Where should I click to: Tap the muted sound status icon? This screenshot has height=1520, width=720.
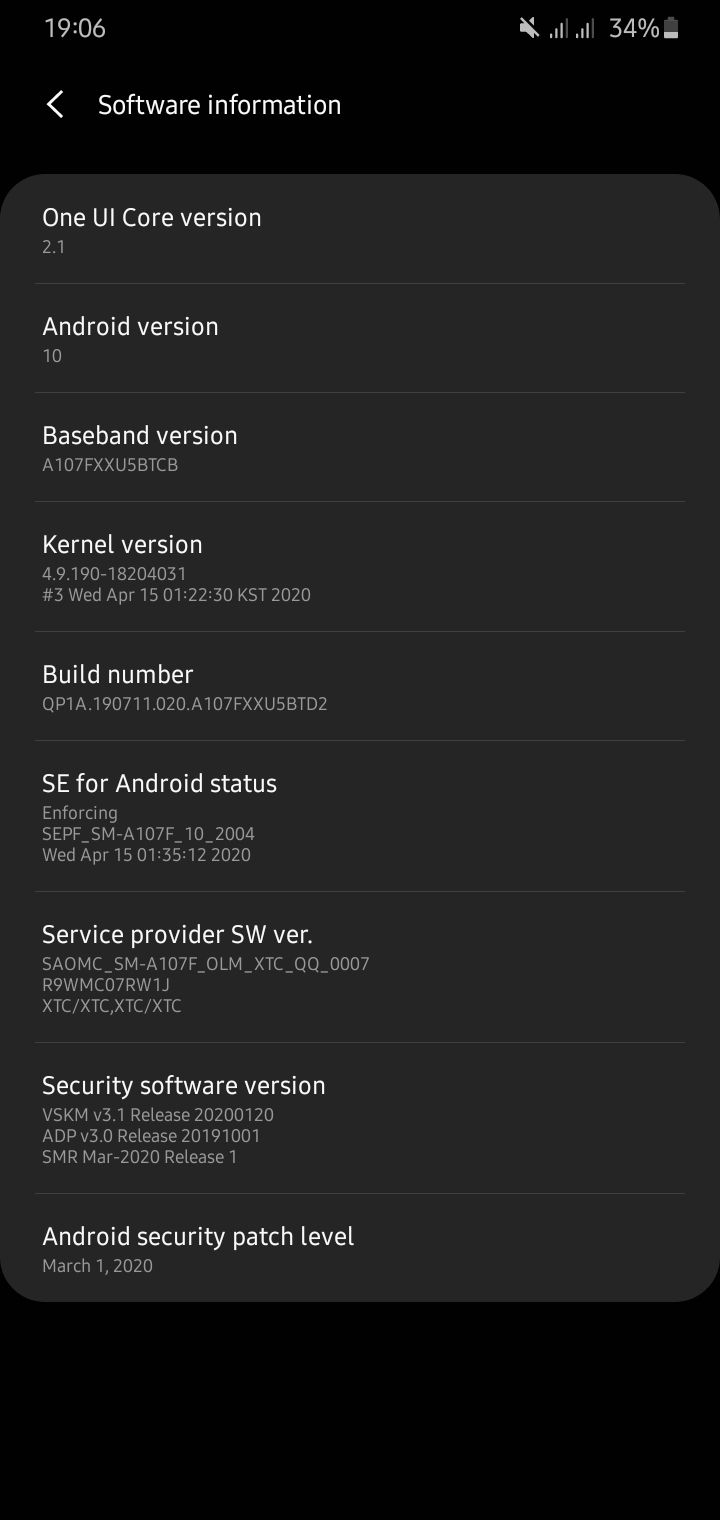tap(529, 28)
